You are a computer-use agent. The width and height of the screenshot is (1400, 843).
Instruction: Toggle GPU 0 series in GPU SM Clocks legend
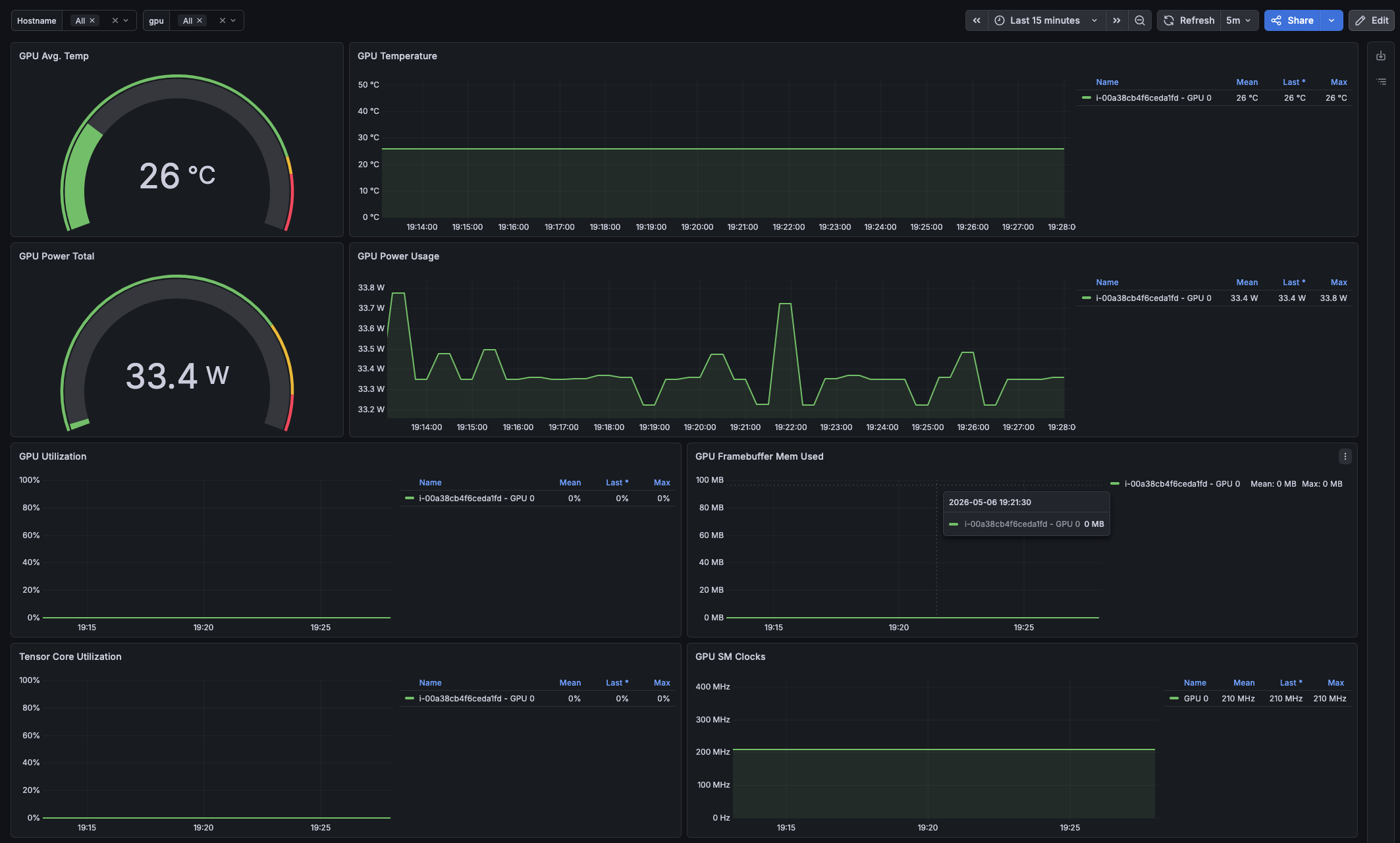coord(1196,699)
